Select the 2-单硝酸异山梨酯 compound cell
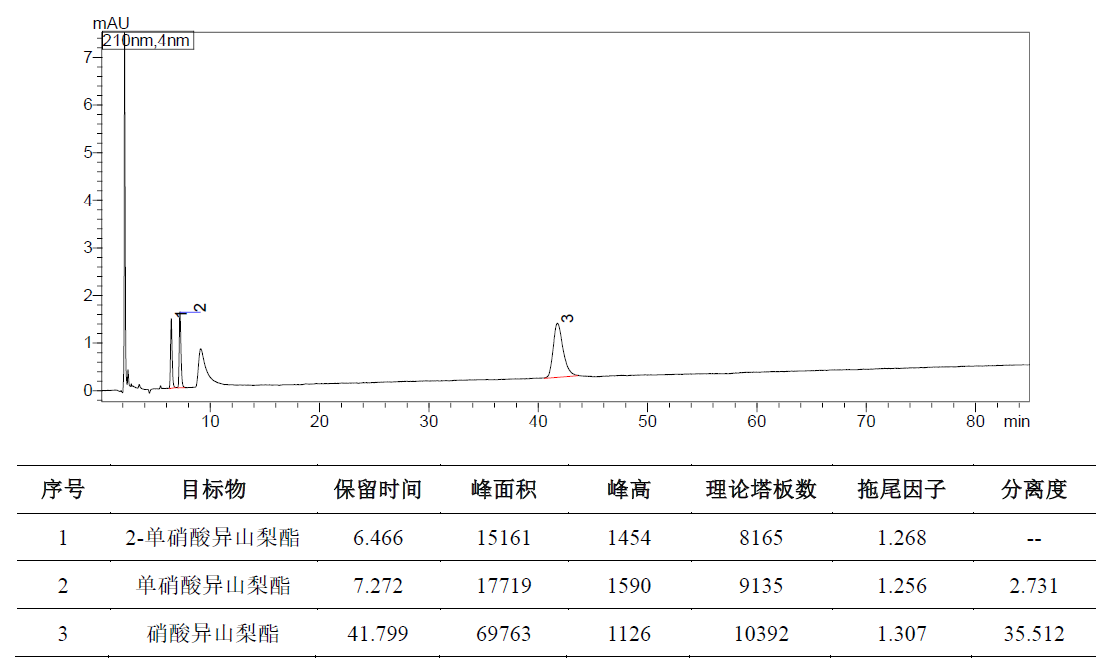 pos(213,538)
